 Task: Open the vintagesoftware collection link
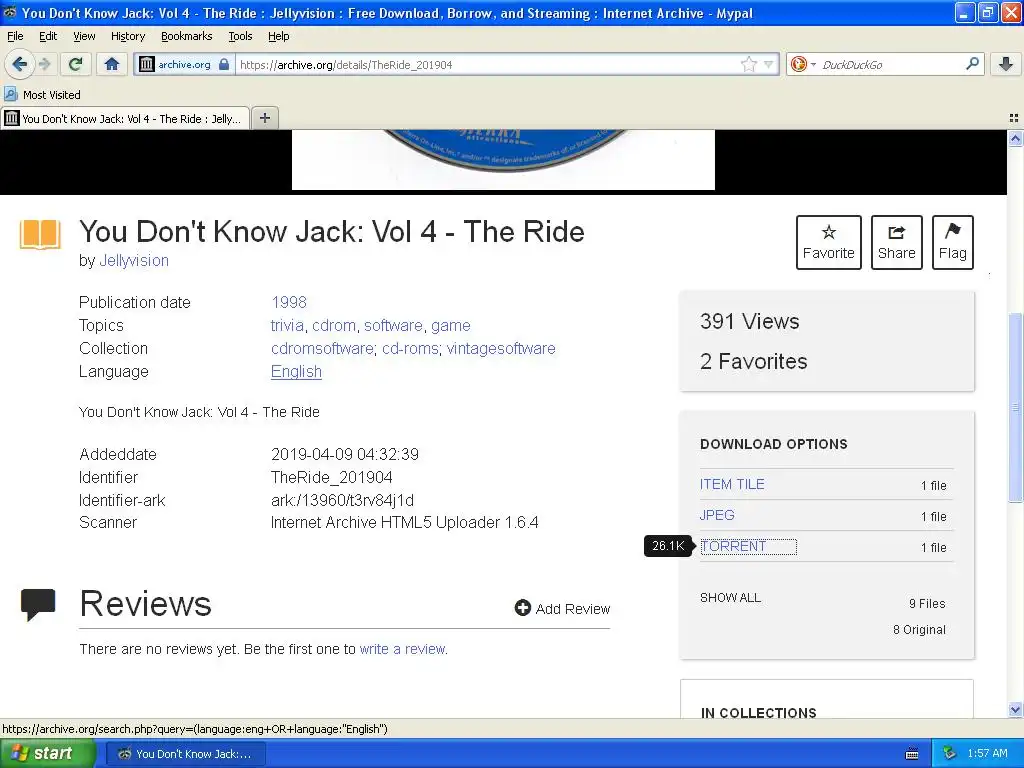(x=501, y=348)
